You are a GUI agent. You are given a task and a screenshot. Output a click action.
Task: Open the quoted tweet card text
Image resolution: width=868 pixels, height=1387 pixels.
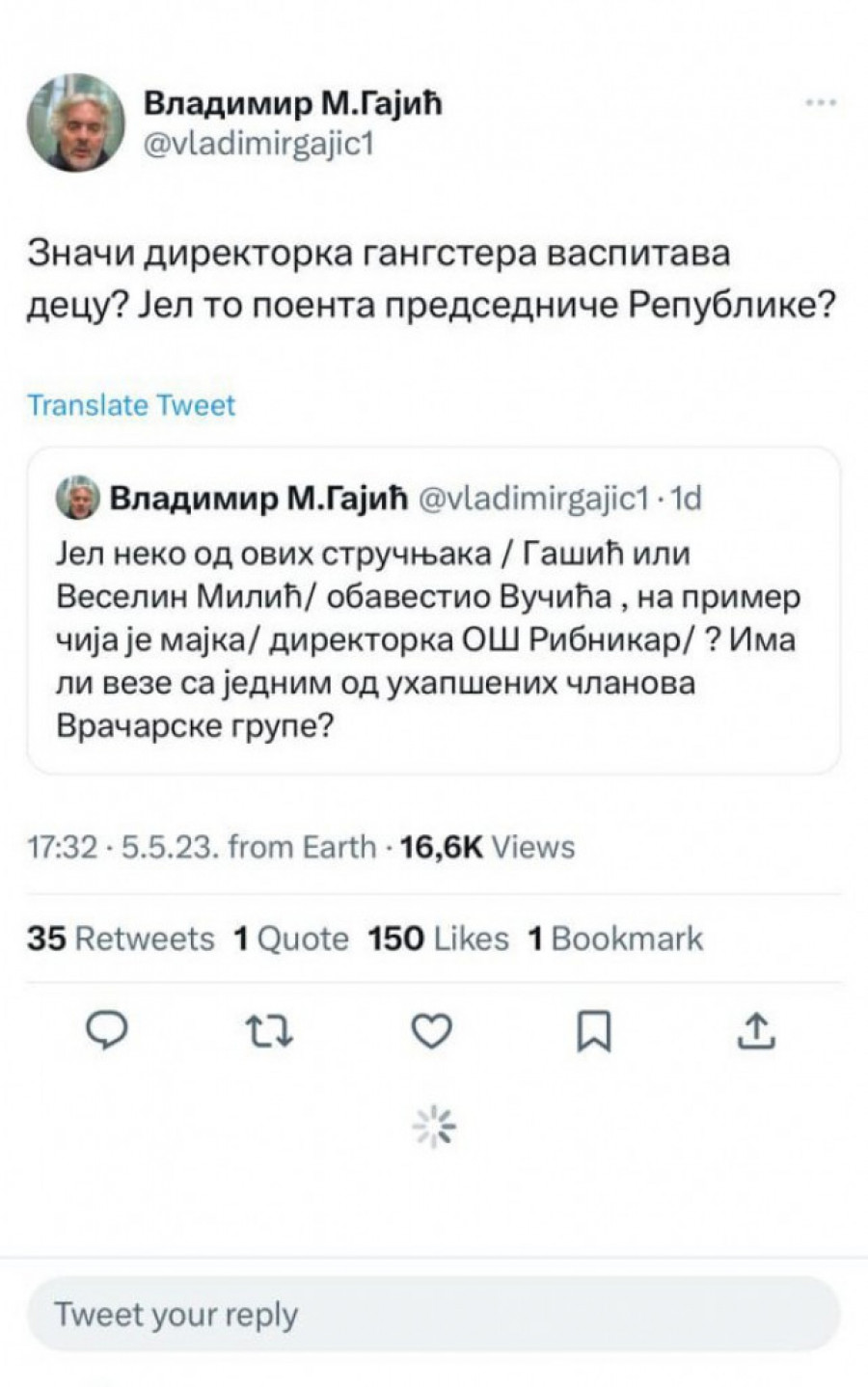(x=427, y=639)
